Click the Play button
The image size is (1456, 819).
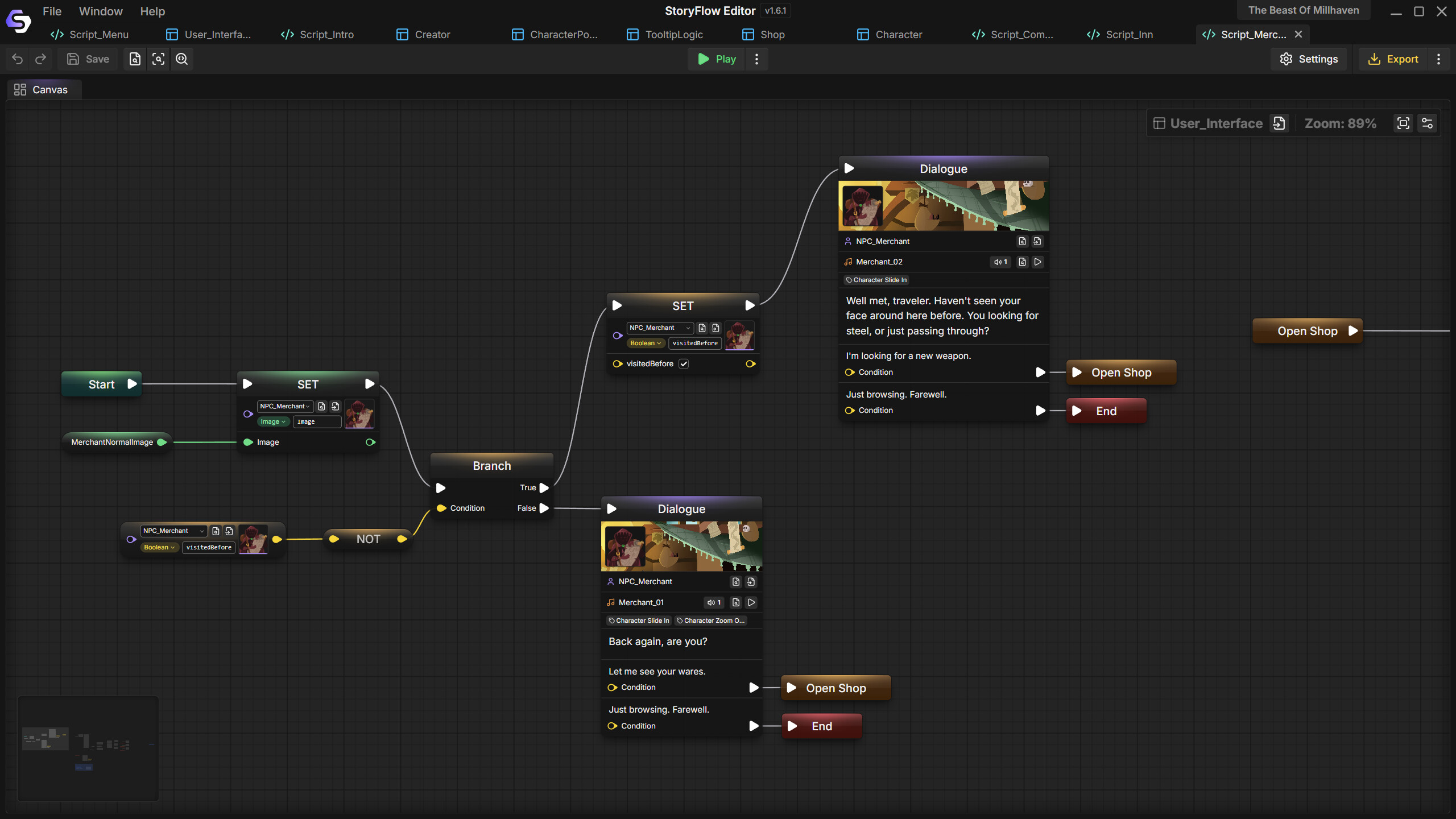point(717,59)
